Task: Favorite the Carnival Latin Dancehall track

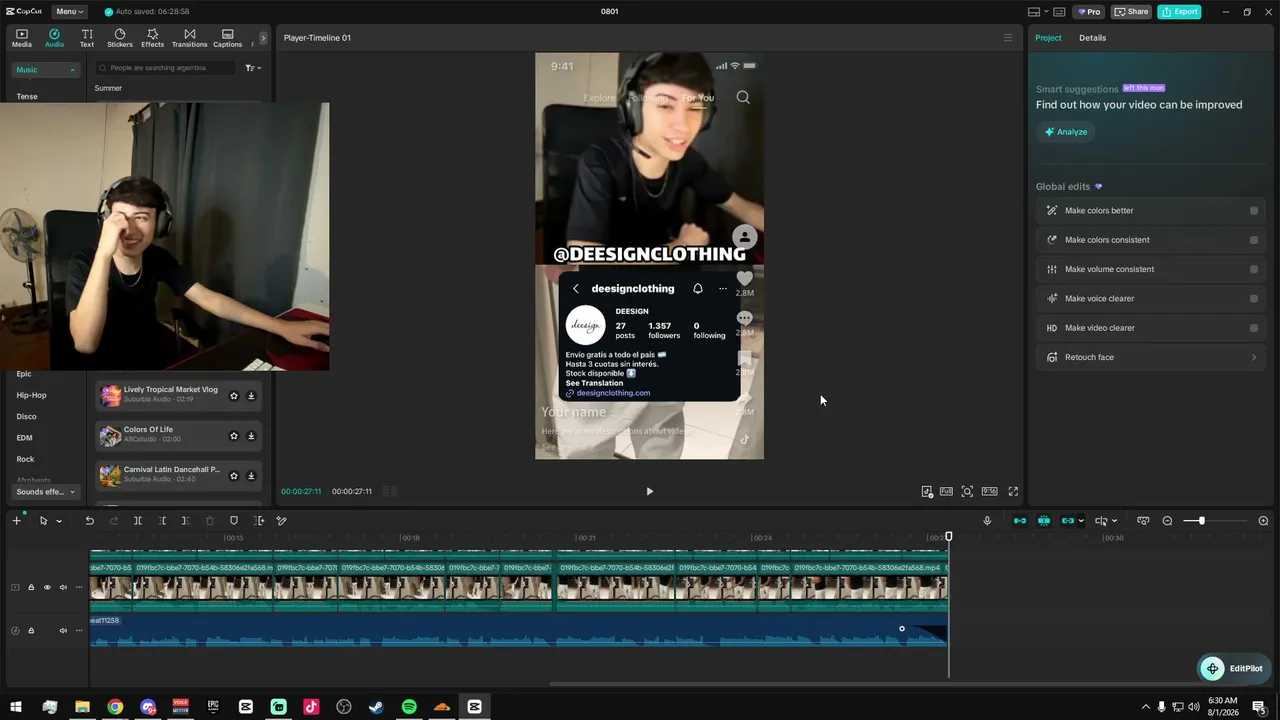Action: click(x=234, y=476)
